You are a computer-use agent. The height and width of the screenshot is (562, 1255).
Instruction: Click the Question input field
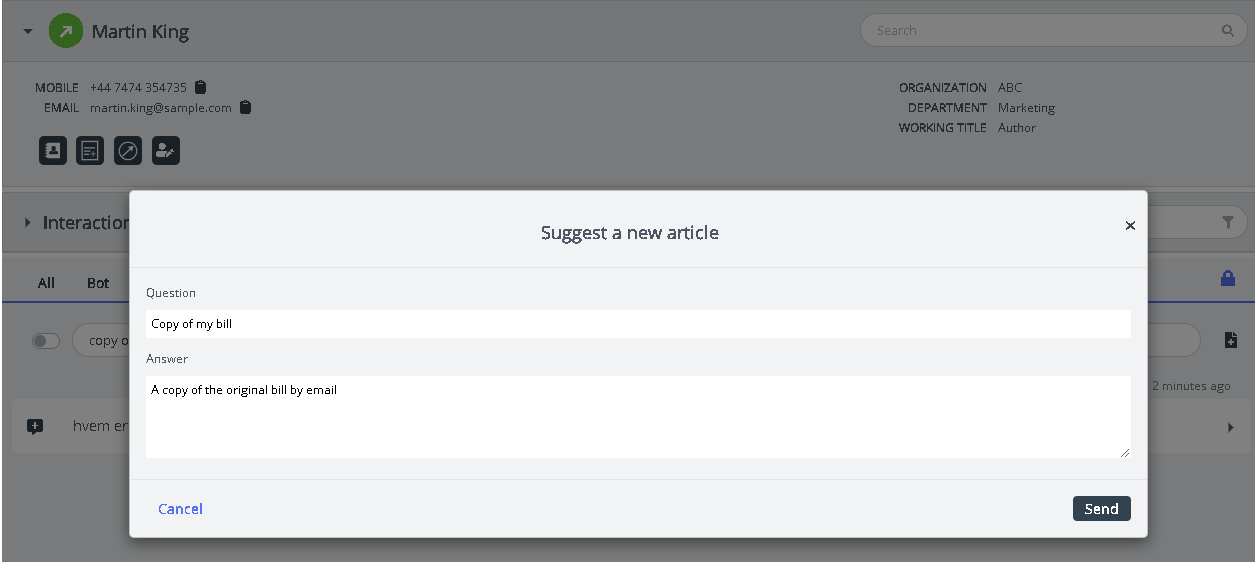click(x=638, y=324)
